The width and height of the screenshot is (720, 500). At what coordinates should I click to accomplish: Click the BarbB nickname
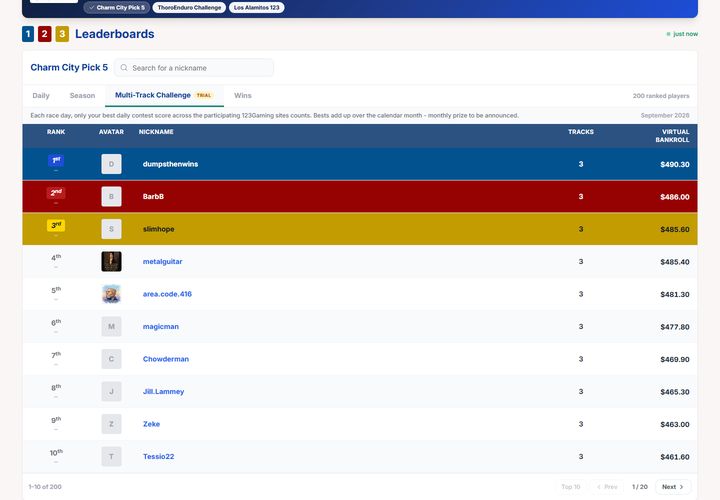point(153,197)
